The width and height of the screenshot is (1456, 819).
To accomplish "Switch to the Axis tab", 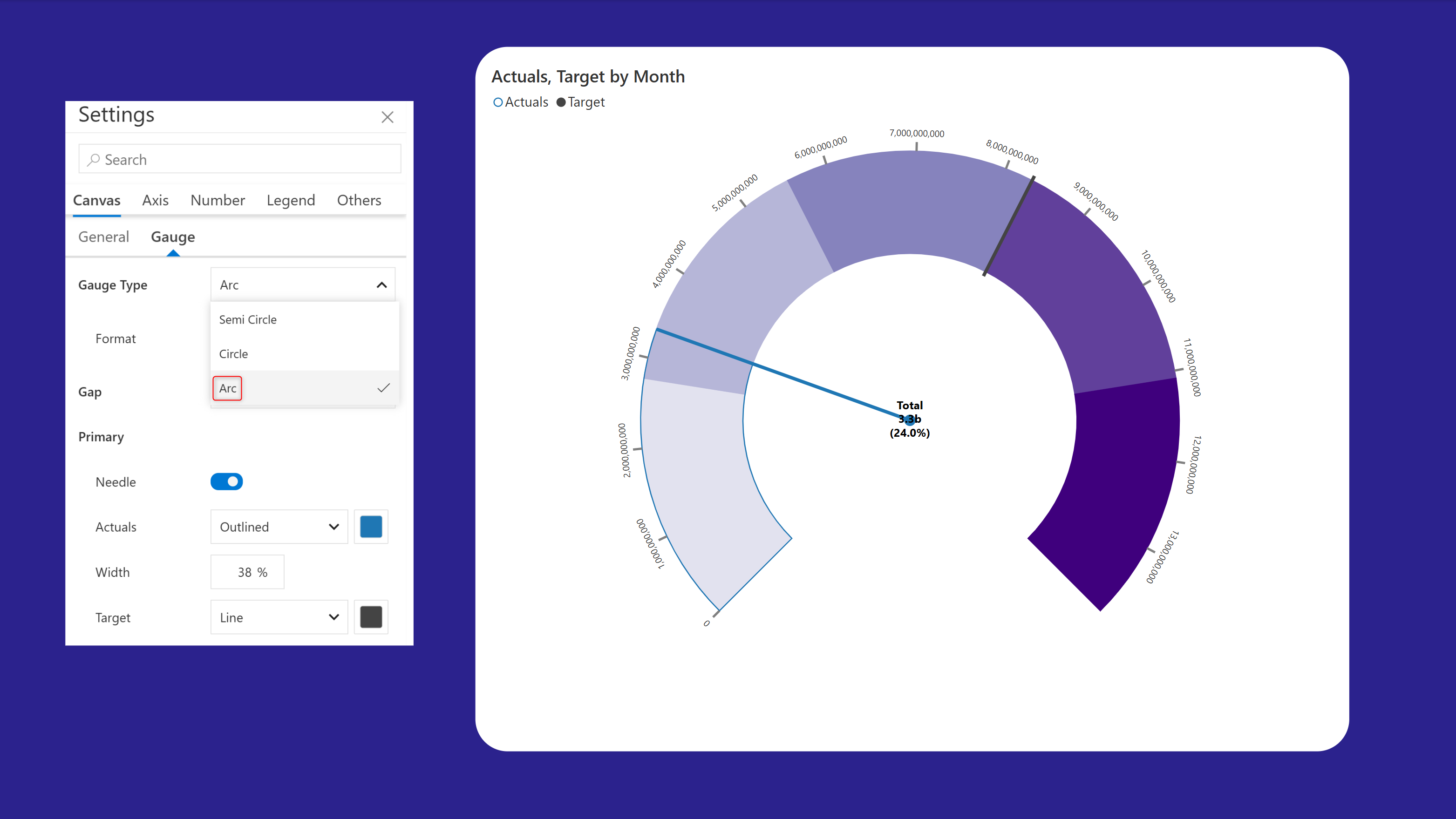I will coord(155,201).
